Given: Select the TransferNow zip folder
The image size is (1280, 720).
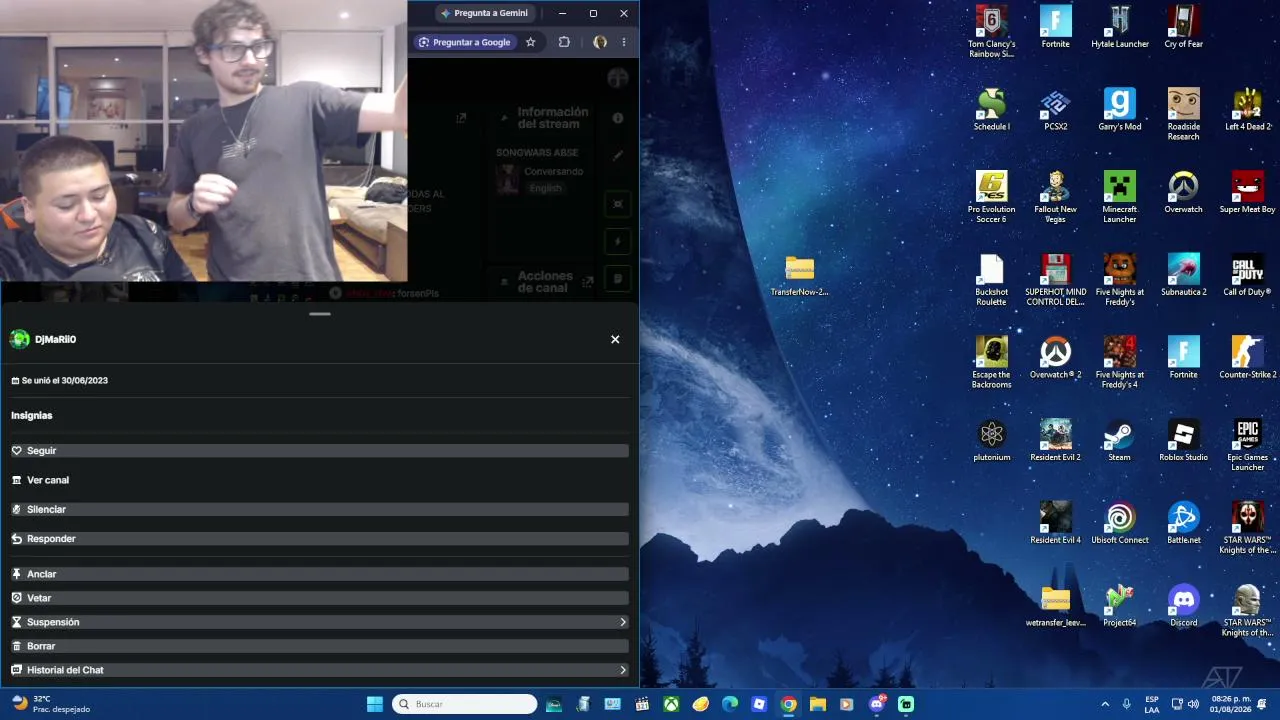Looking at the screenshot, I should coord(799,276).
